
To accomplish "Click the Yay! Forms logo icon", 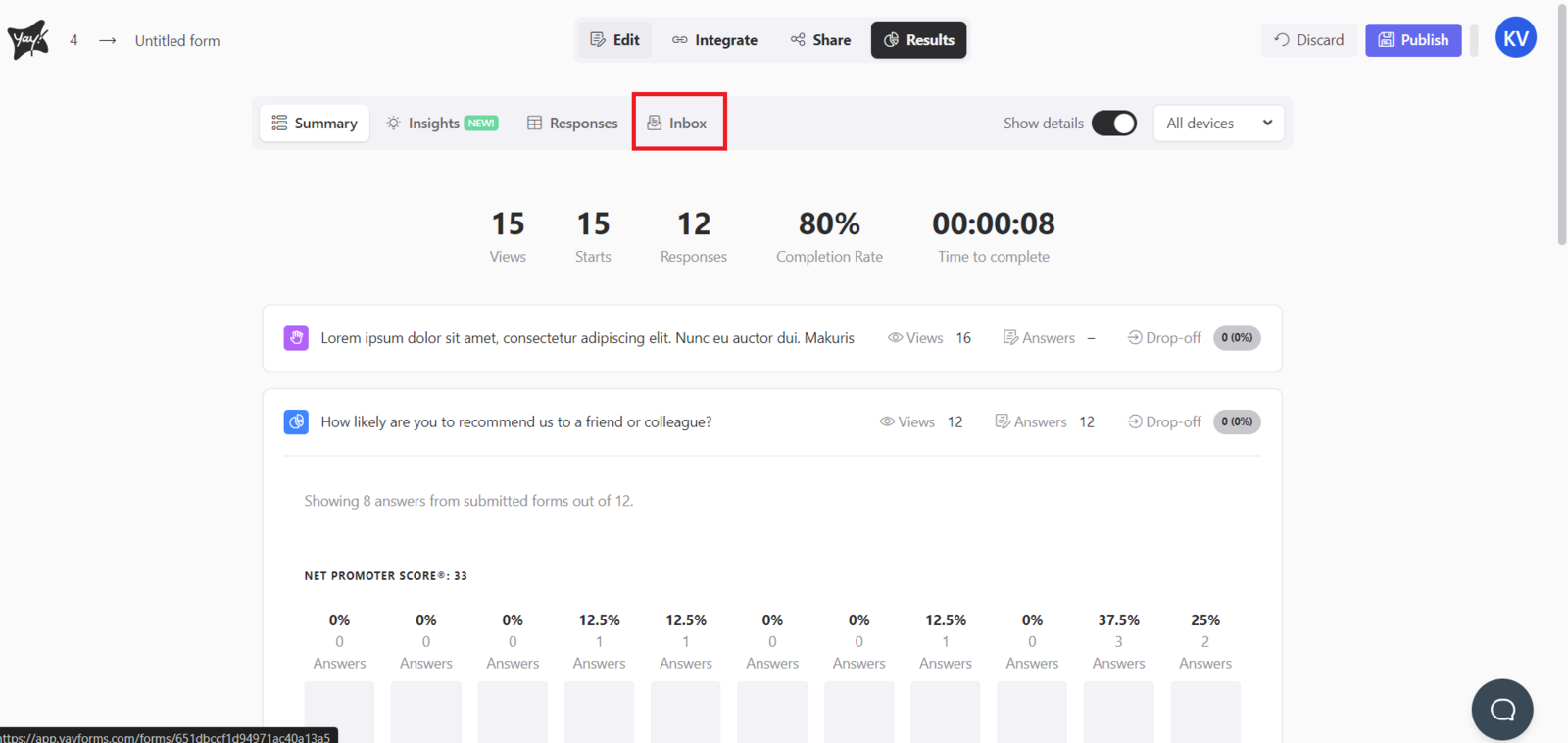I will 27,40.
